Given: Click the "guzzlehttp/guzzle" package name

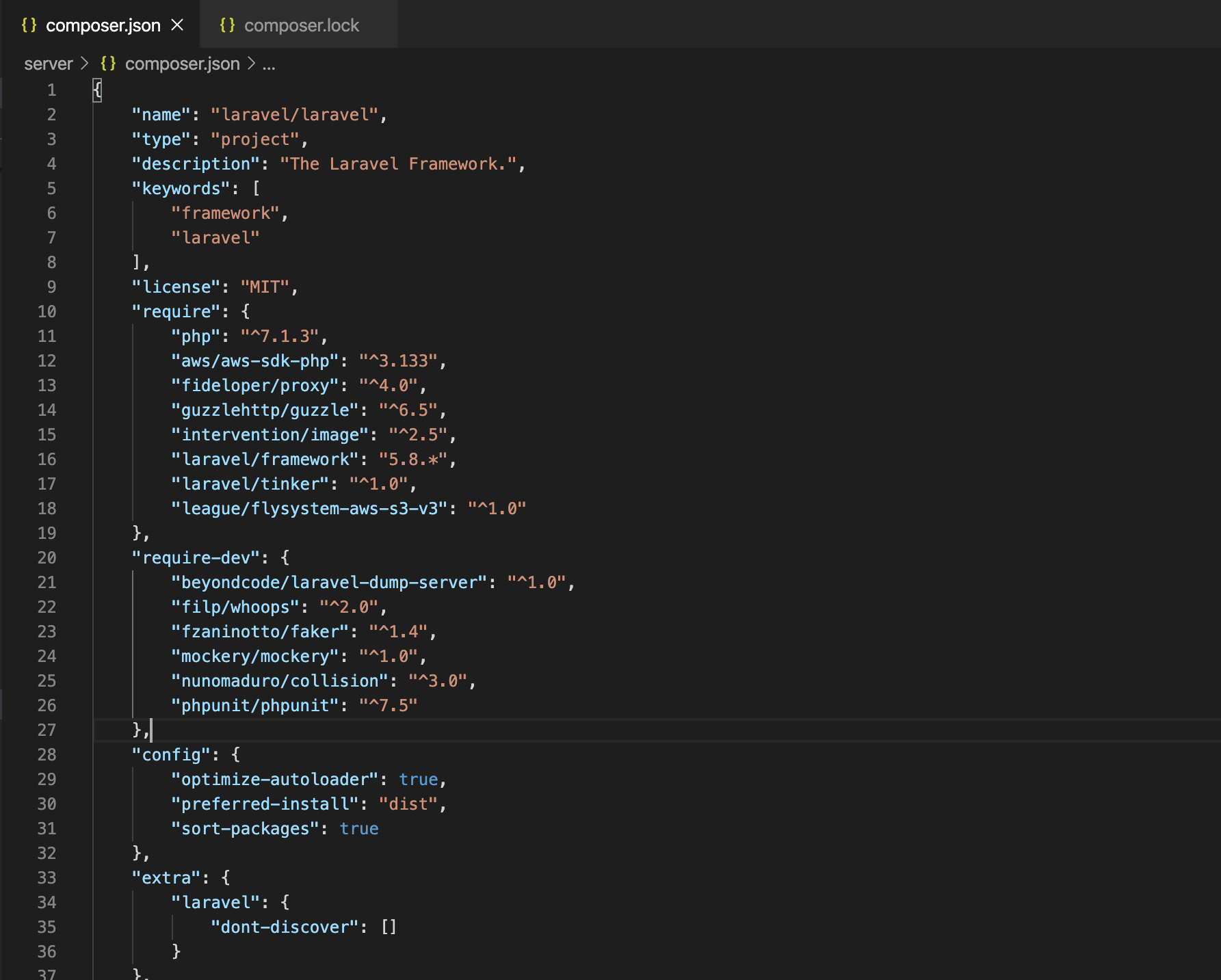Looking at the screenshot, I should 265,410.
